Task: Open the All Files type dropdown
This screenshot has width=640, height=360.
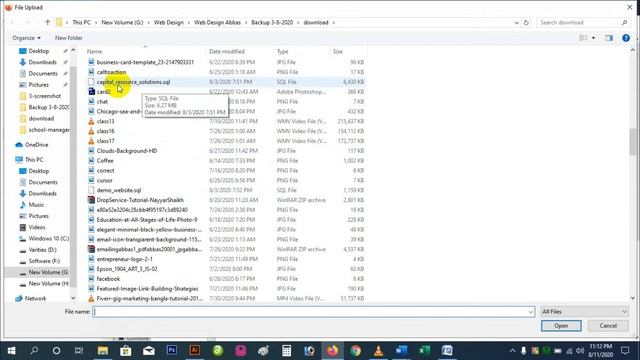Action: (x=584, y=312)
